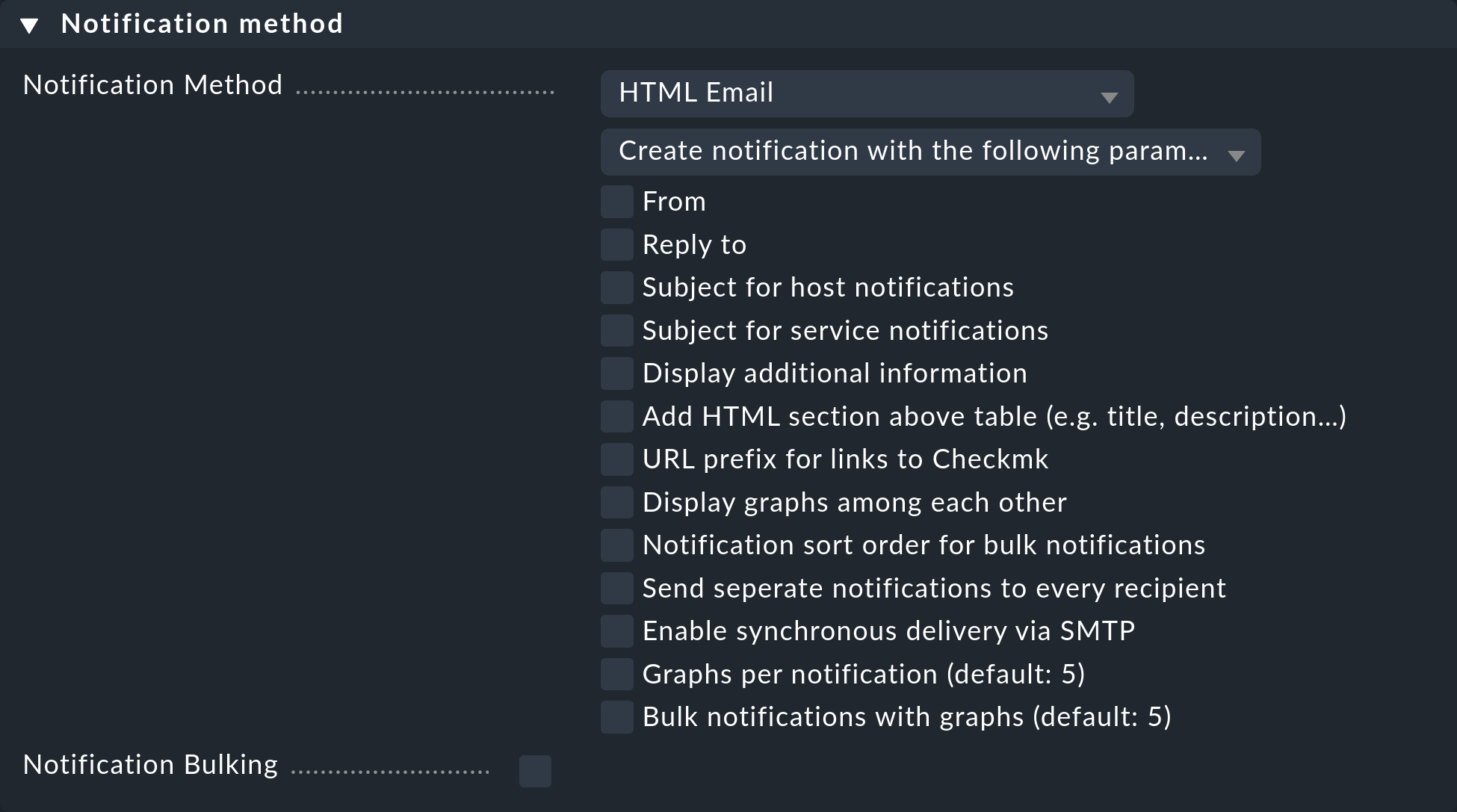Toggle Display additional information option
Viewport: 1457px width, 812px height.
[x=616, y=374]
